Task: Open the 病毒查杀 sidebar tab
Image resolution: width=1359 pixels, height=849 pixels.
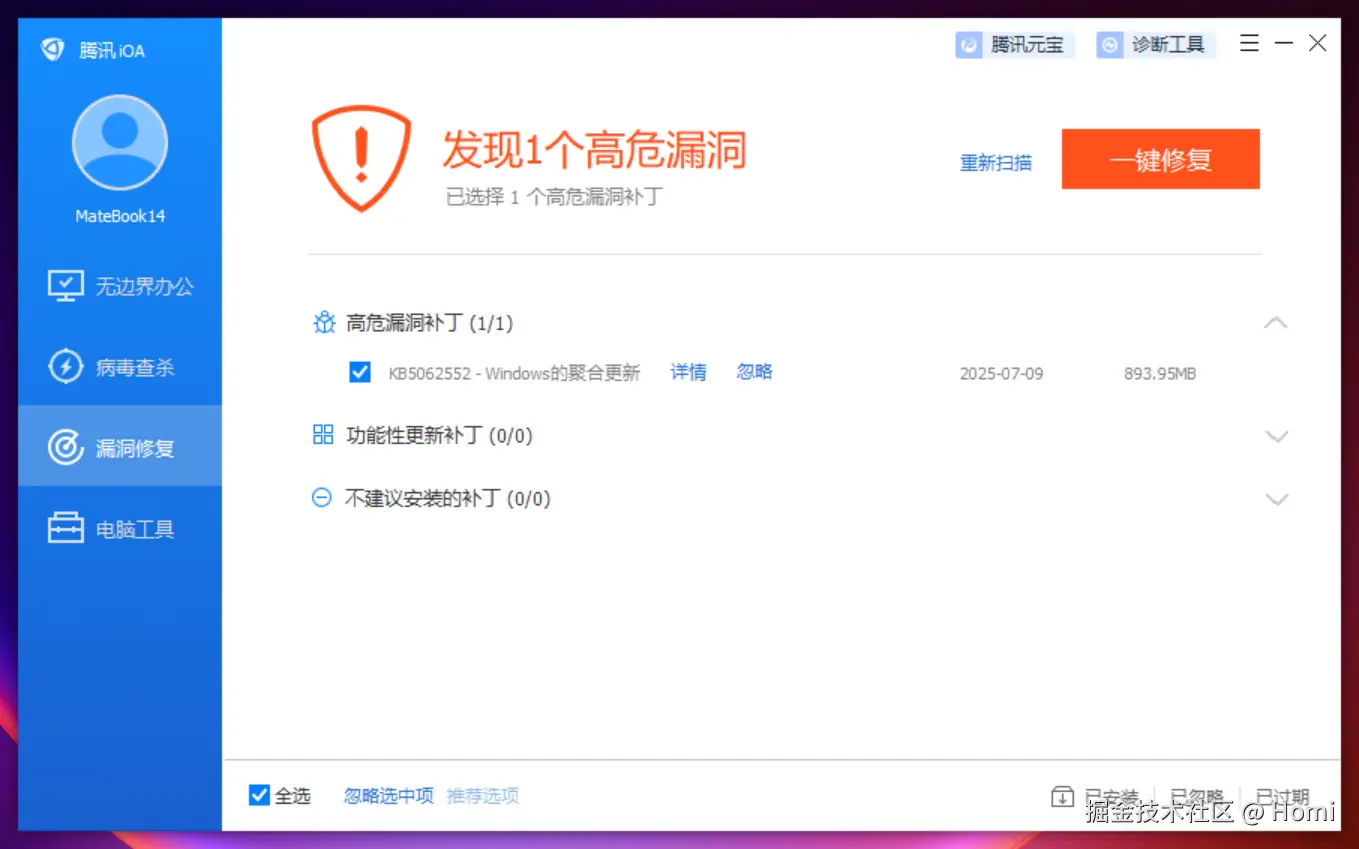Action: click(x=120, y=367)
